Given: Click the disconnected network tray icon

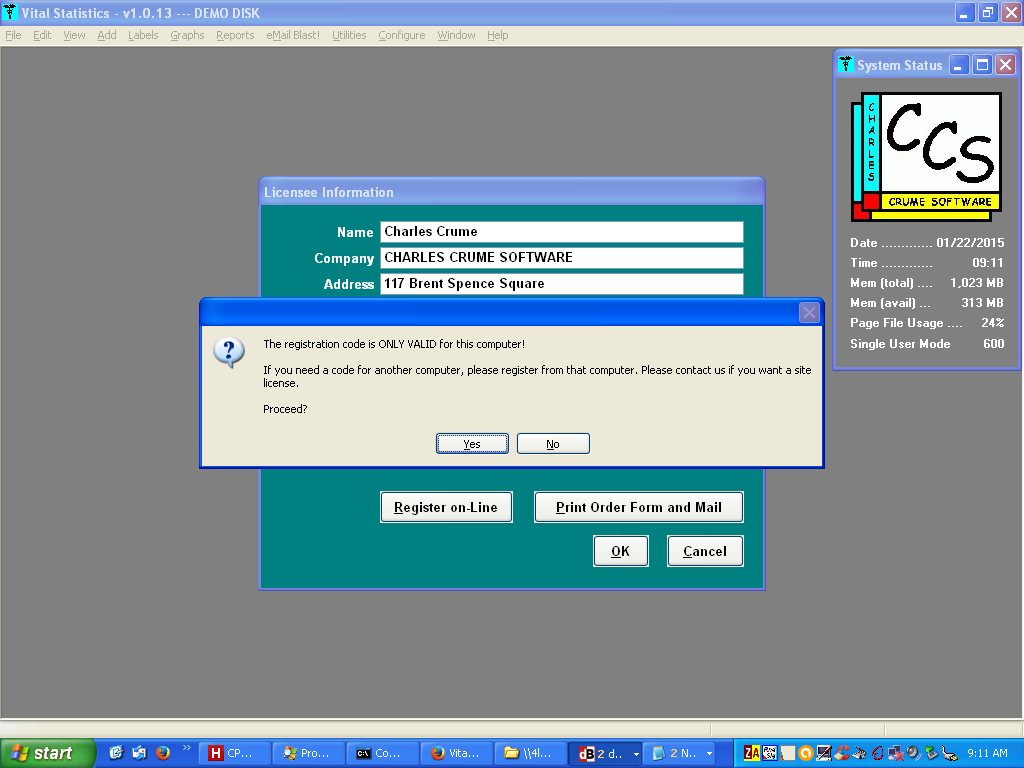Looking at the screenshot, I should click(x=895, y=753).
